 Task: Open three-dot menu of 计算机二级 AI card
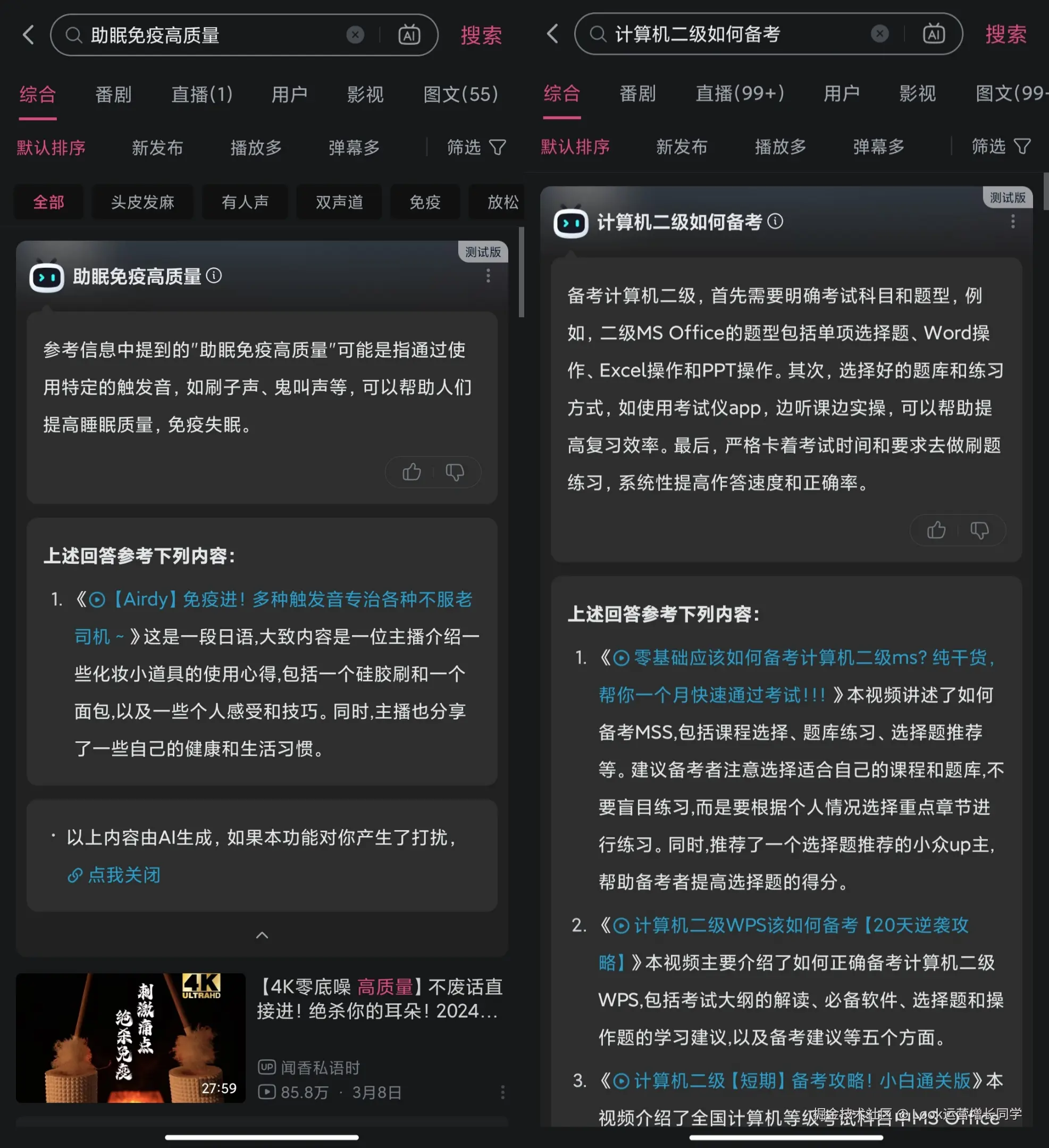pos(1012,221)
